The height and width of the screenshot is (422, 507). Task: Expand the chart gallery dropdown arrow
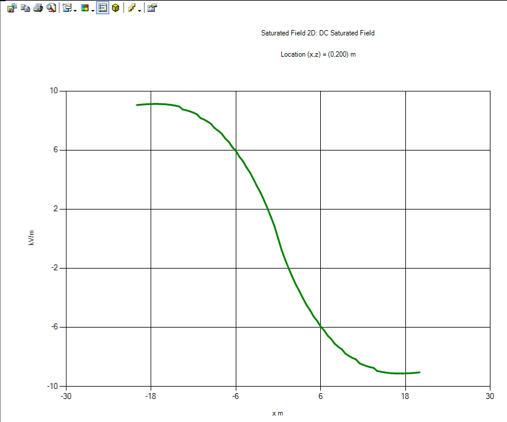pyautogui.click(x=75, y=11)
